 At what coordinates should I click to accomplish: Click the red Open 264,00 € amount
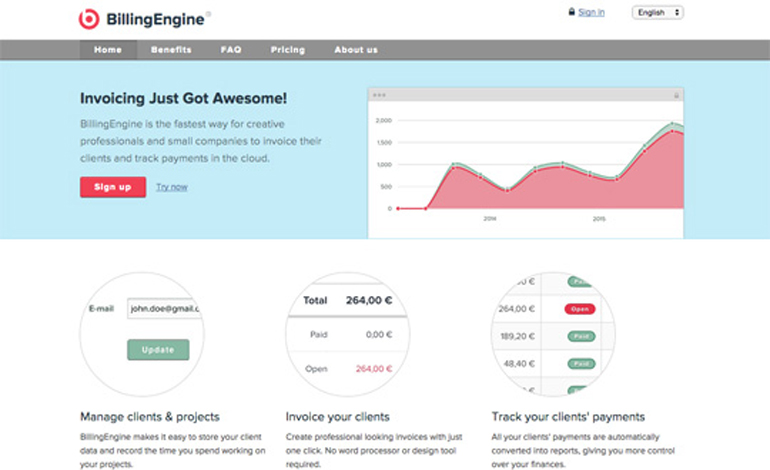[x=374, y=369]
